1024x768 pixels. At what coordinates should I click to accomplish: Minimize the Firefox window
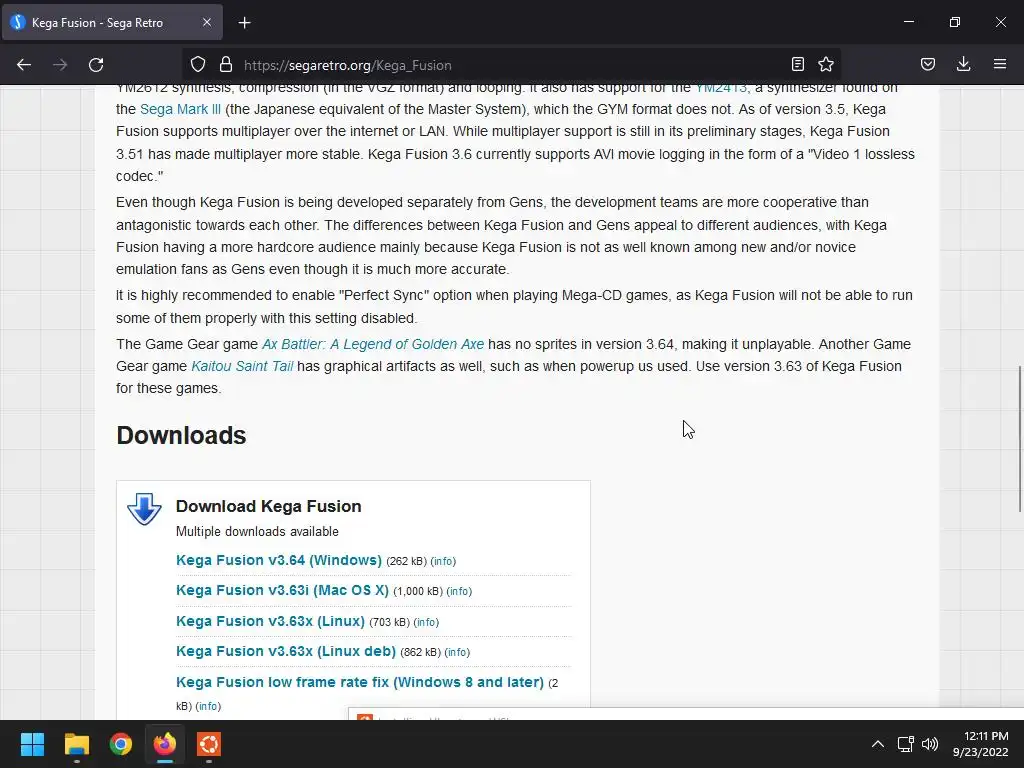908,22
